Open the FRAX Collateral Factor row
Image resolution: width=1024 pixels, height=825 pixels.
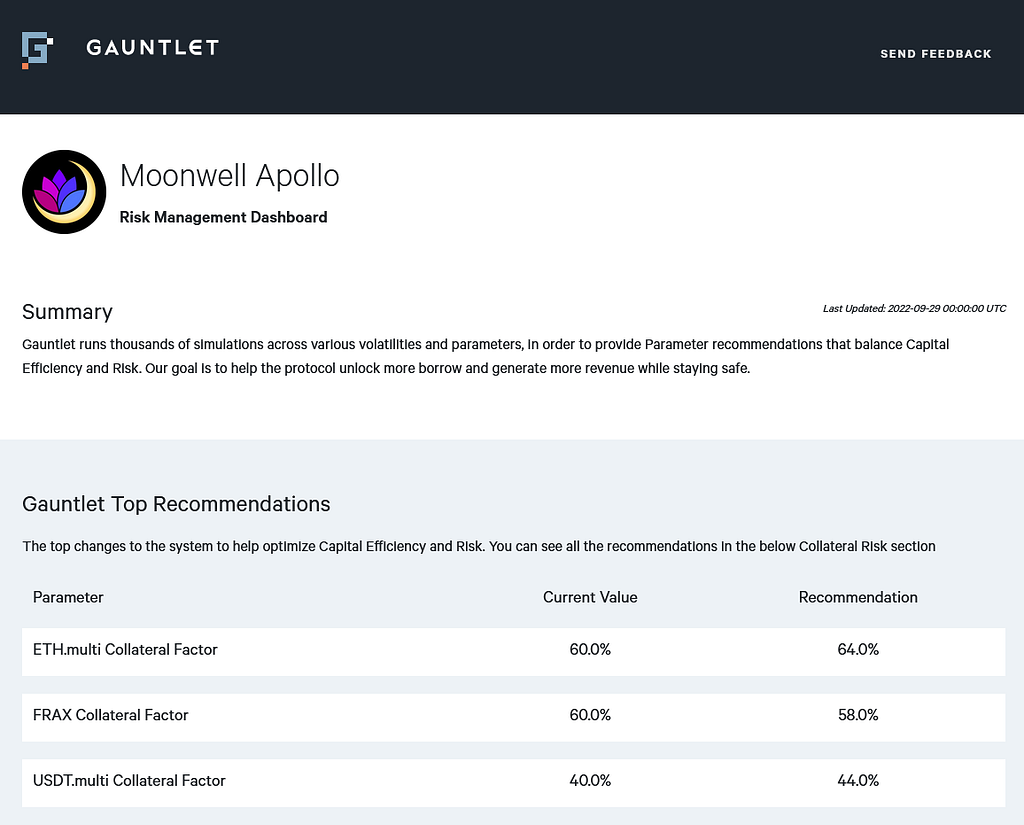coord(513,717)
